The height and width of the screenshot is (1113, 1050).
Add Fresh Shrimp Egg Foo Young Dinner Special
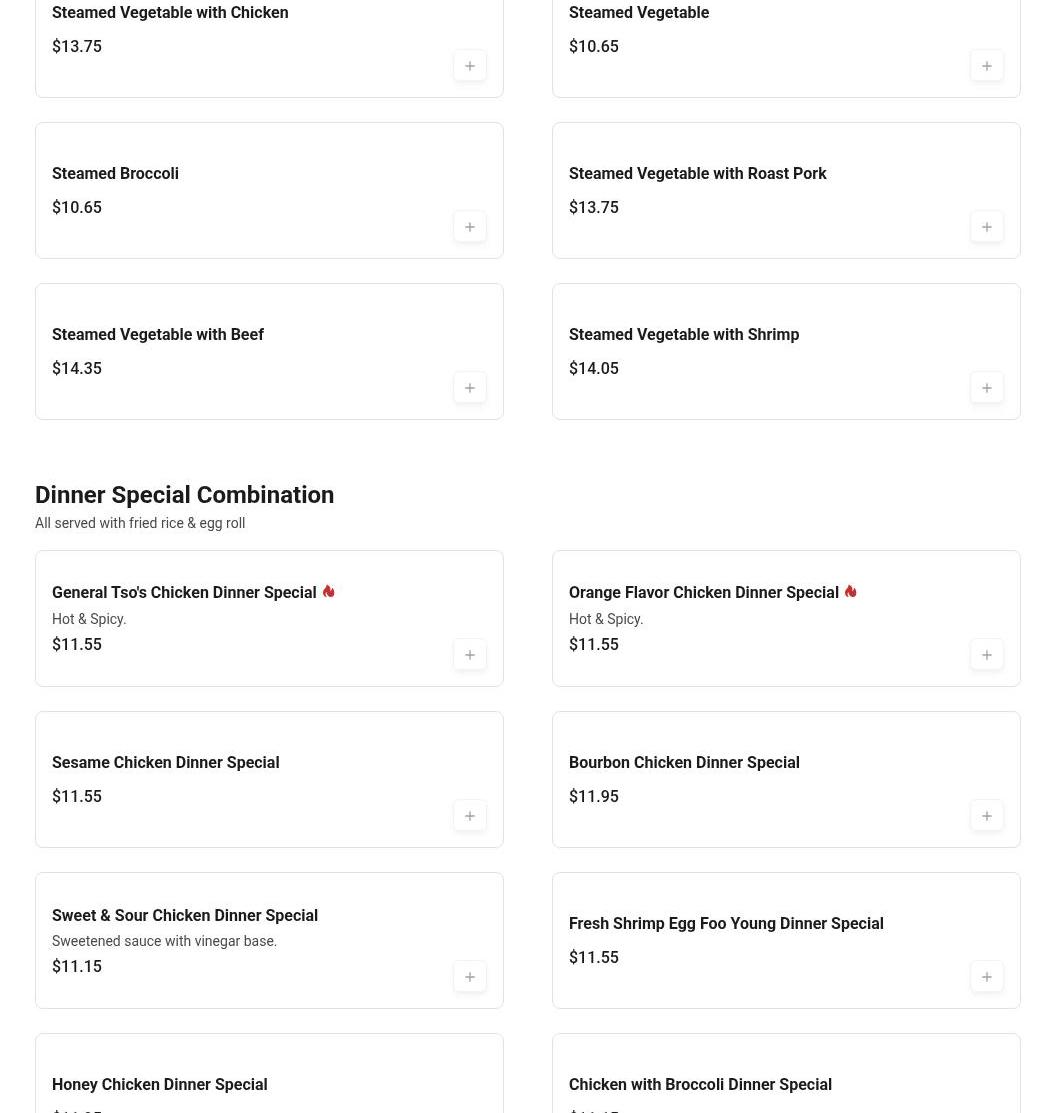pos(987,977)
